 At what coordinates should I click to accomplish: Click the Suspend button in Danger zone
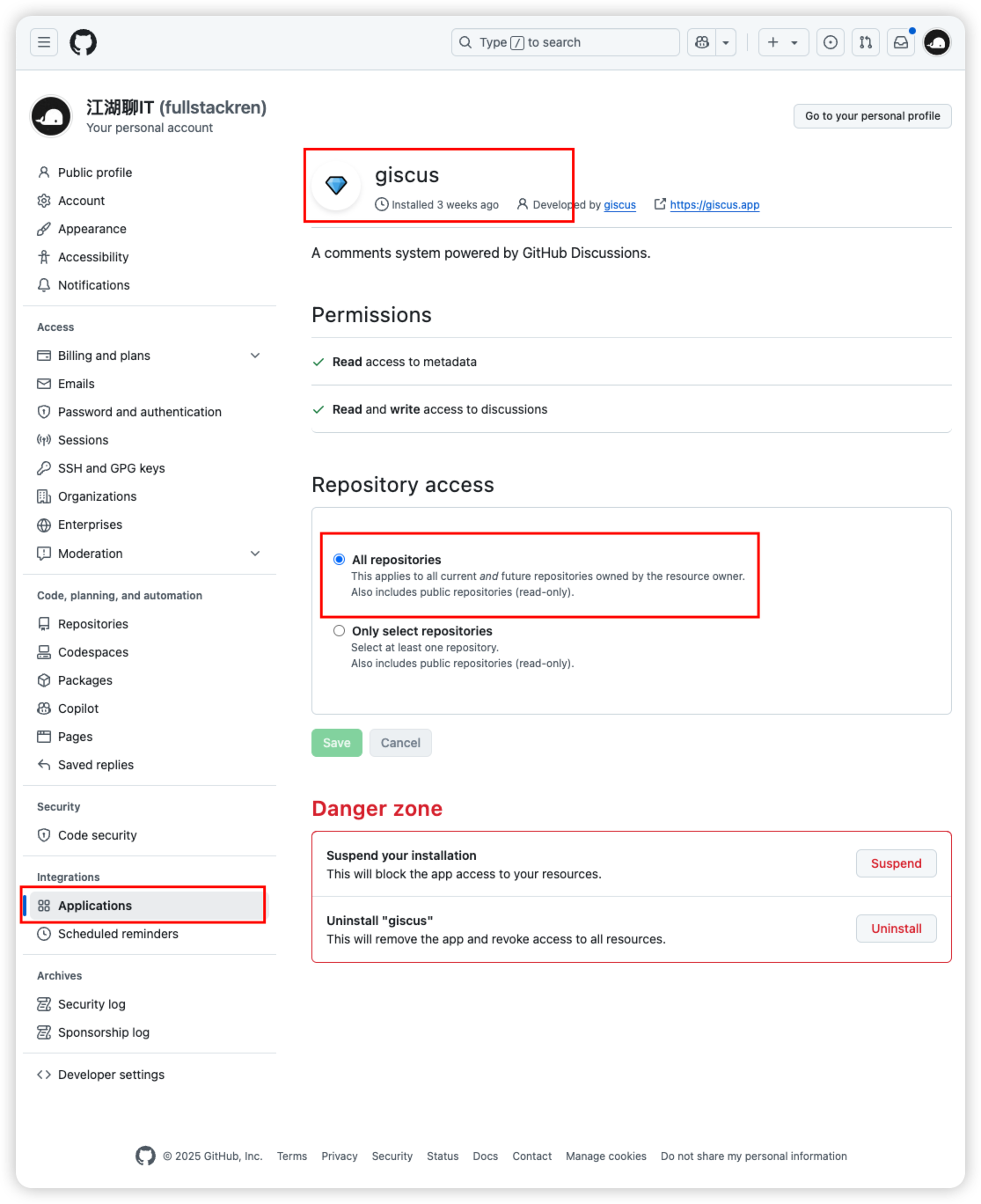pos(897,863)
